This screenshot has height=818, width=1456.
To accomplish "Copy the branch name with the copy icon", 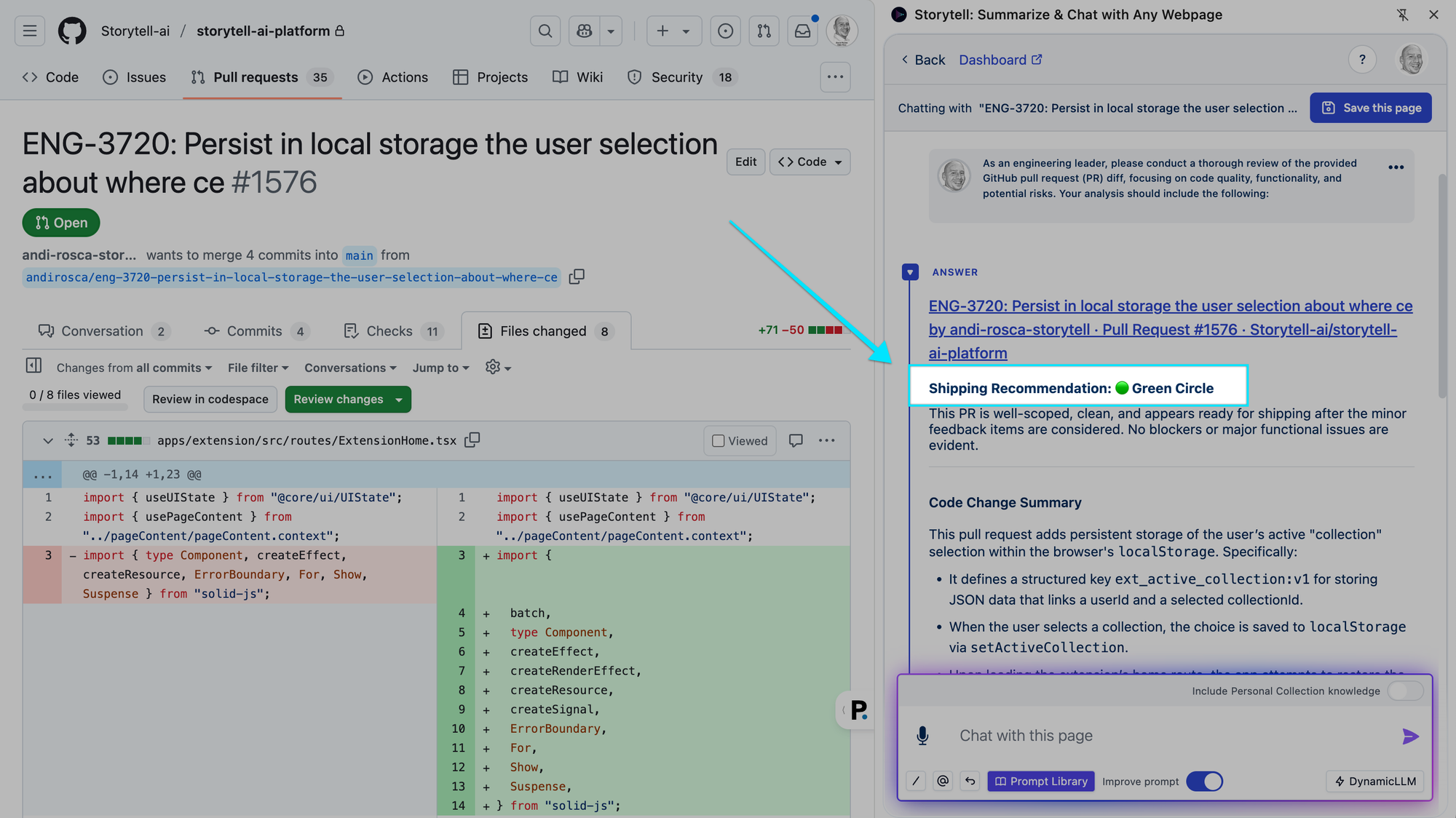I will coord(576,277).
